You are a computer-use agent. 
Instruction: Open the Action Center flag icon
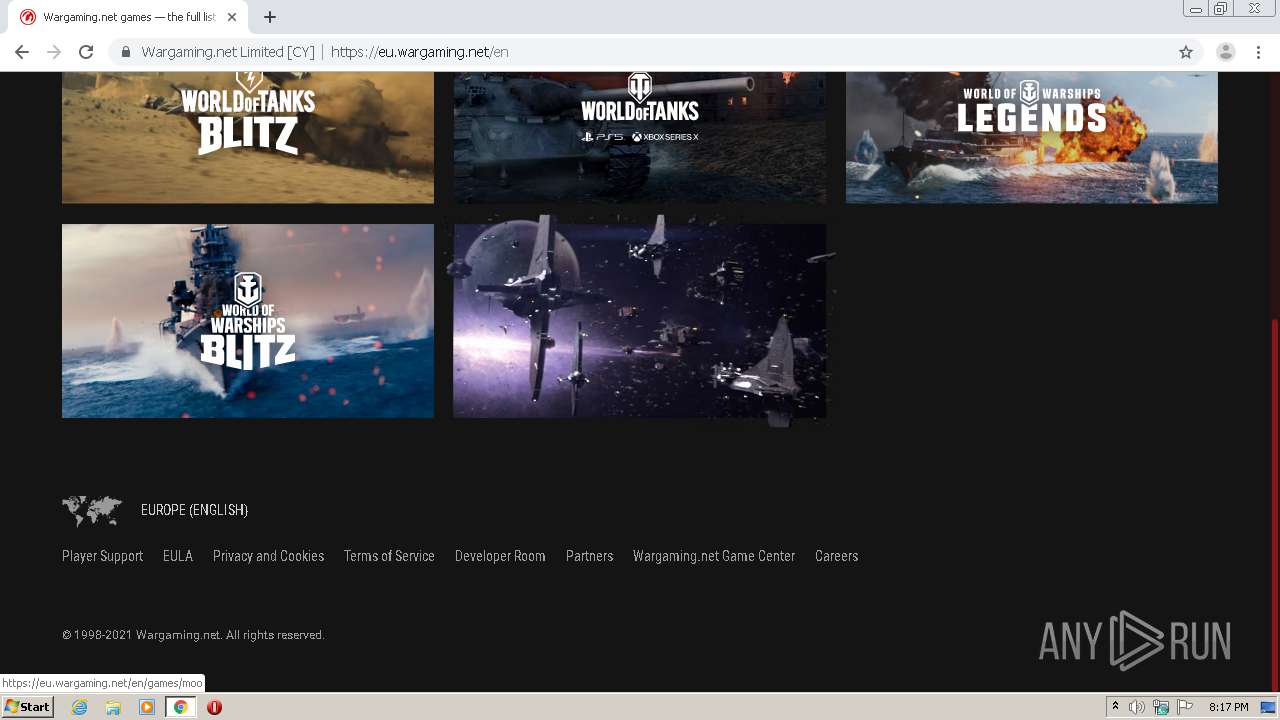[x=1185, y=707]
